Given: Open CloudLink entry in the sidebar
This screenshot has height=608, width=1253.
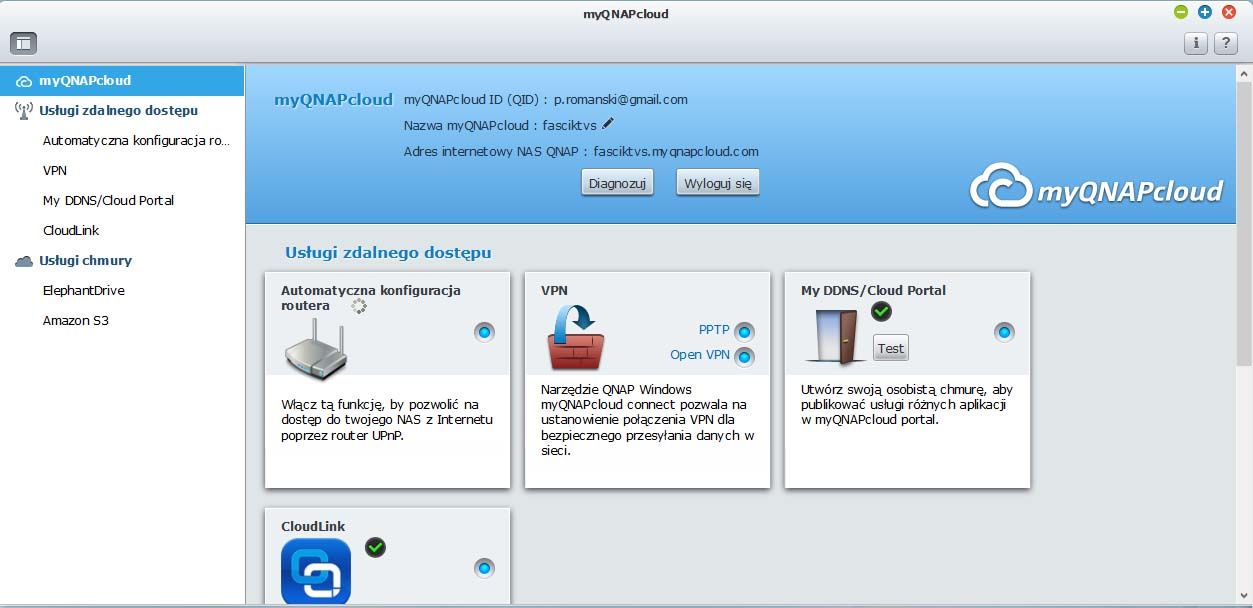Looking at the screenshot, I should [x=71, y=231].
